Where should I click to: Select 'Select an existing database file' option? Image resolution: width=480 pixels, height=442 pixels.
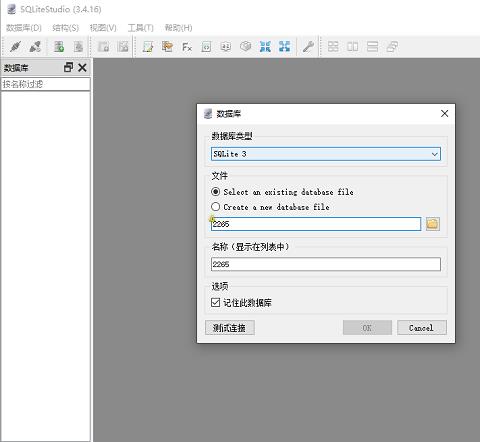click(x=282, y=192)
